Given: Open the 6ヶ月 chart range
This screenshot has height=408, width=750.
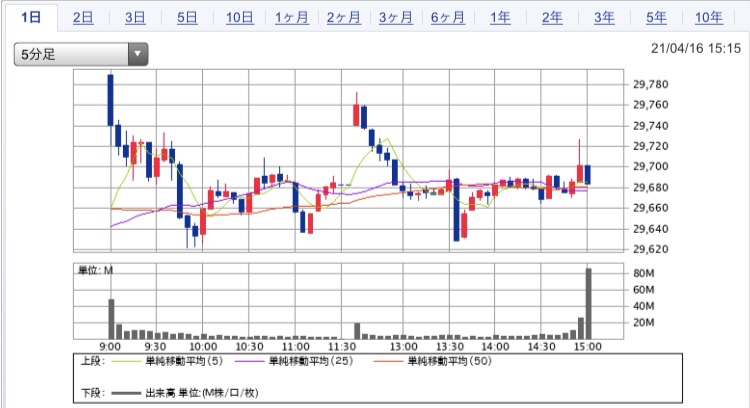Looking at the screenshot, I should pos(448,18).
